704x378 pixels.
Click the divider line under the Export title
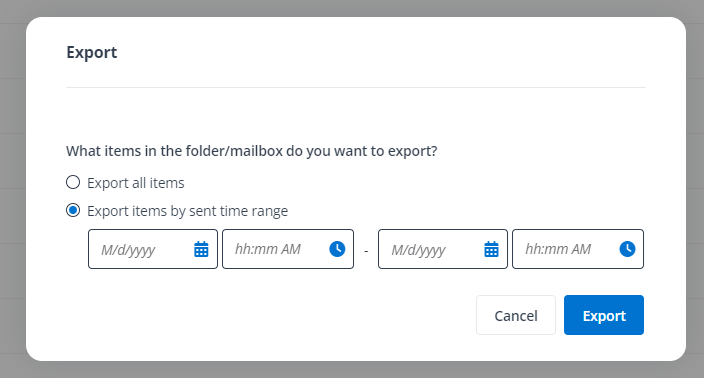coord(356,88)
